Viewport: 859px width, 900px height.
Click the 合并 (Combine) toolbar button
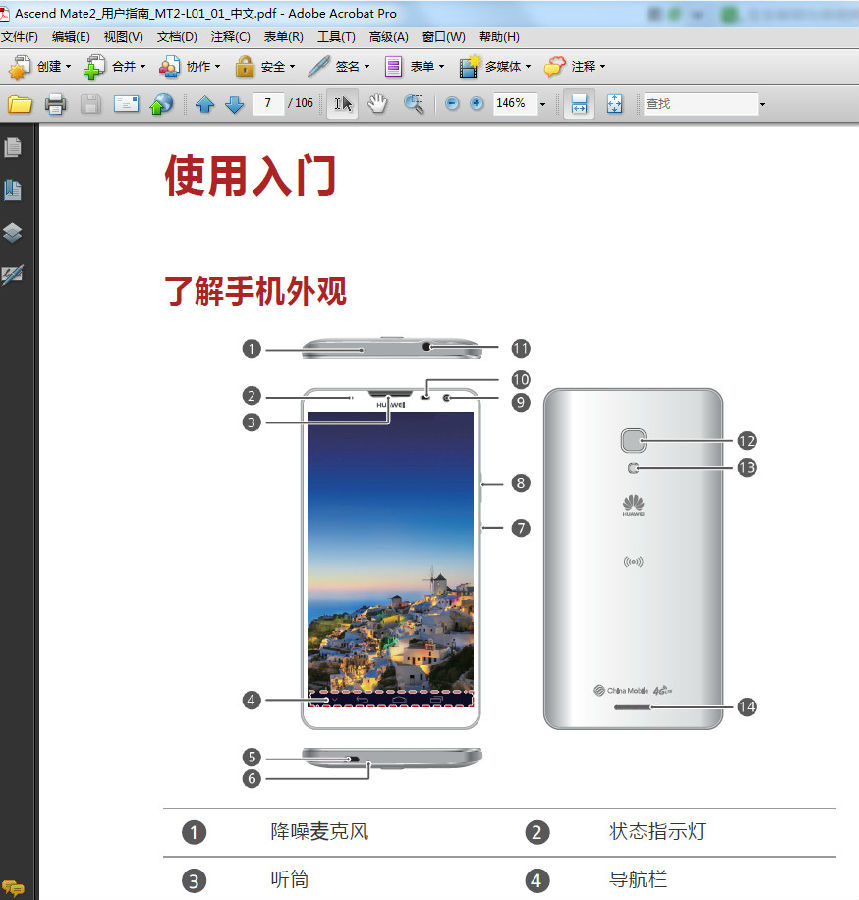pyautogui.click(x=115, y=67)
